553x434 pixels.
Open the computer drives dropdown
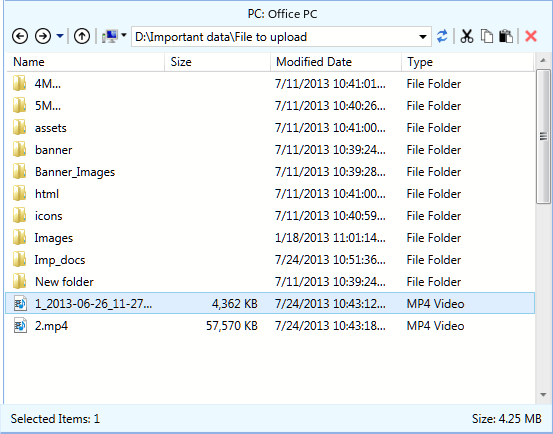pyautogui.click(x=114, y=36)
